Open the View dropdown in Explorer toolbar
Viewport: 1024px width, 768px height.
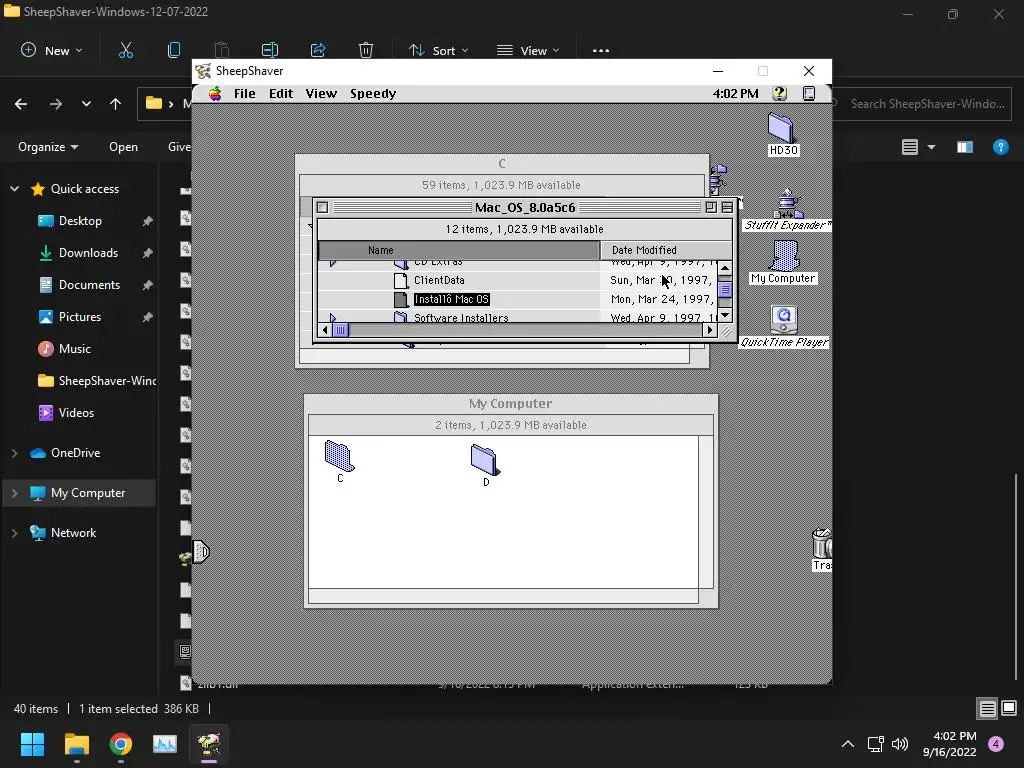coord(528,50)
